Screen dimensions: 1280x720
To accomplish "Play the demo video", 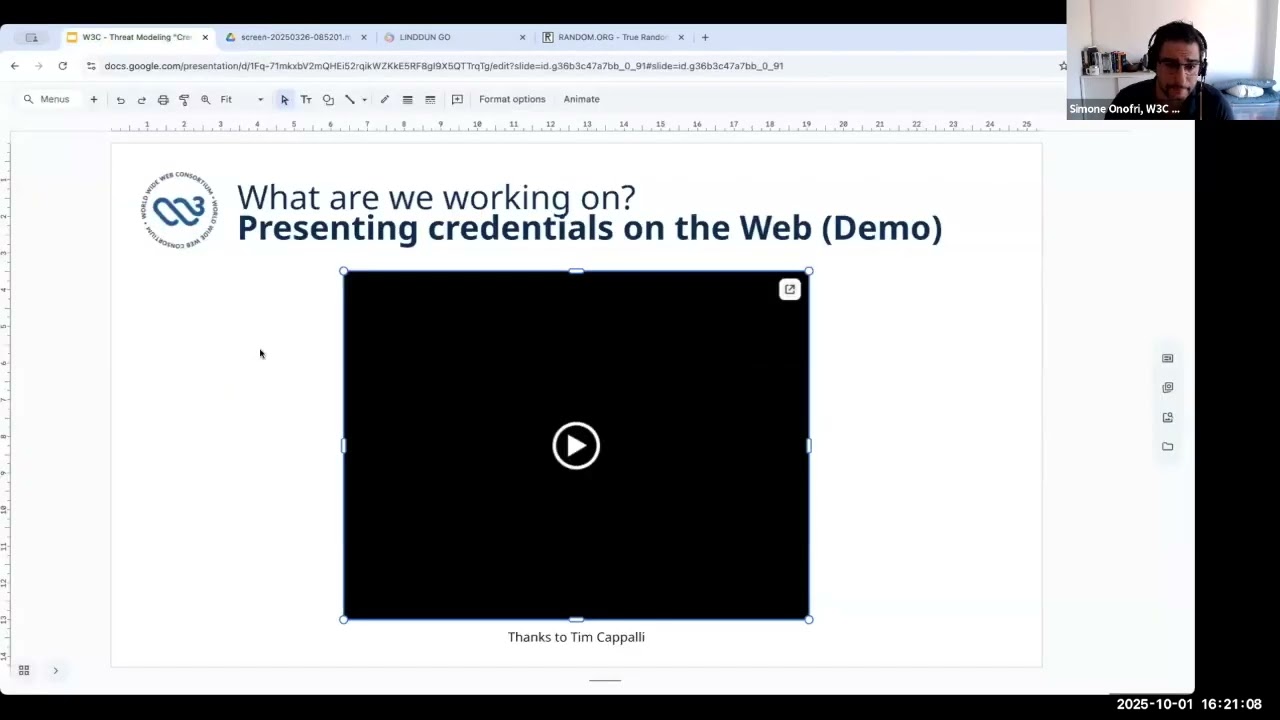I will coord(576,445).
